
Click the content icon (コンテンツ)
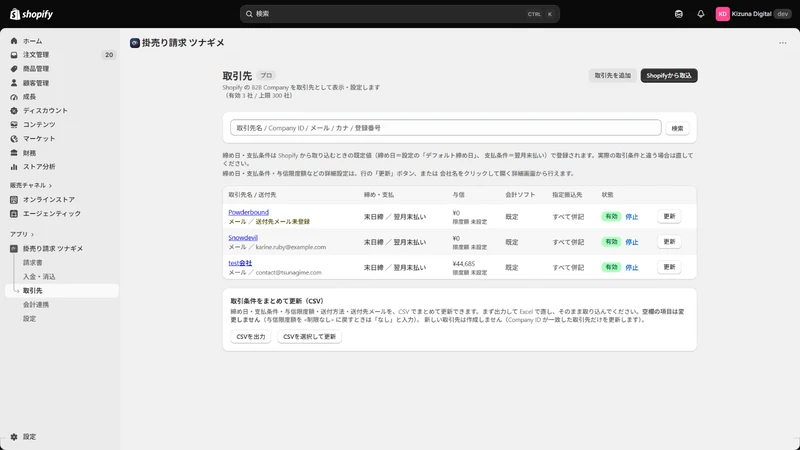point(14,124)
